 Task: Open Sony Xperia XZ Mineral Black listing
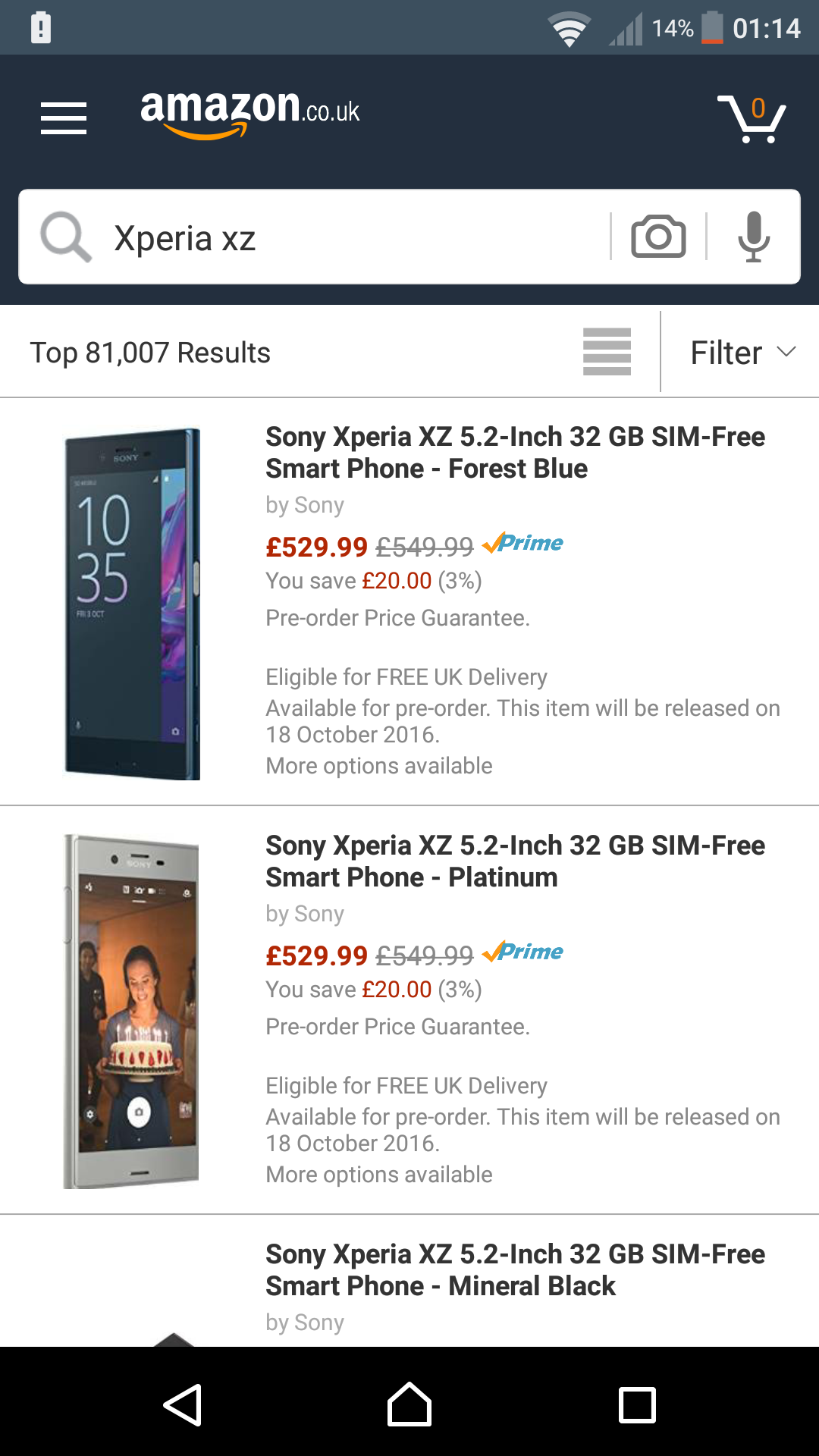tap(515, 1270)
